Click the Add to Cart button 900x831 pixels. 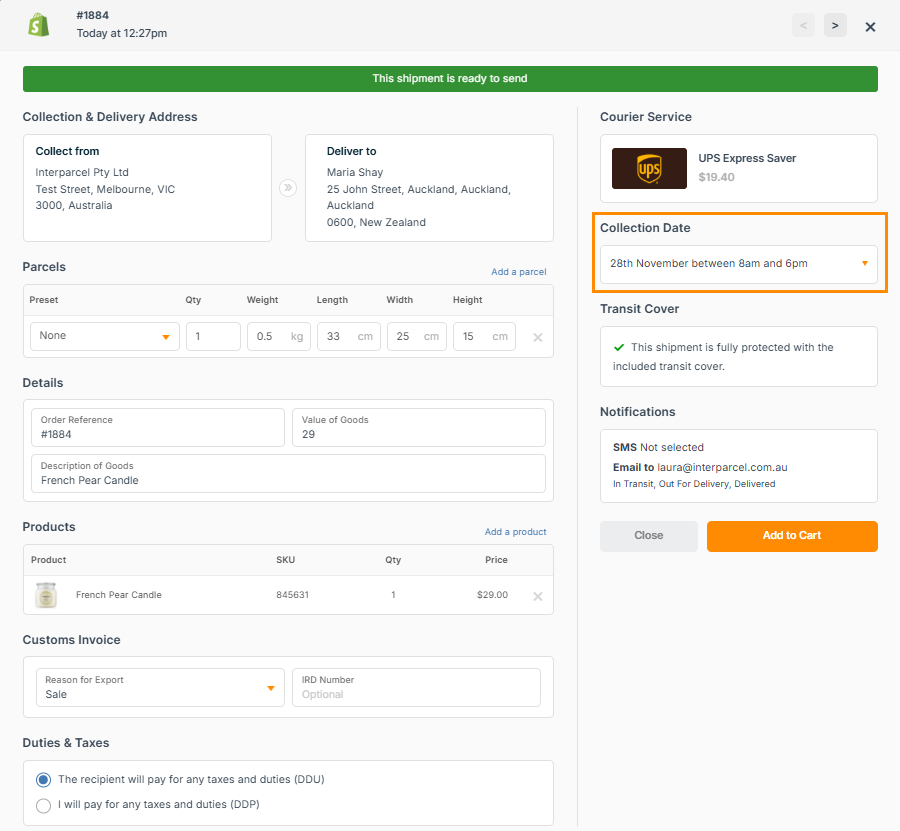tap(791, 536)
